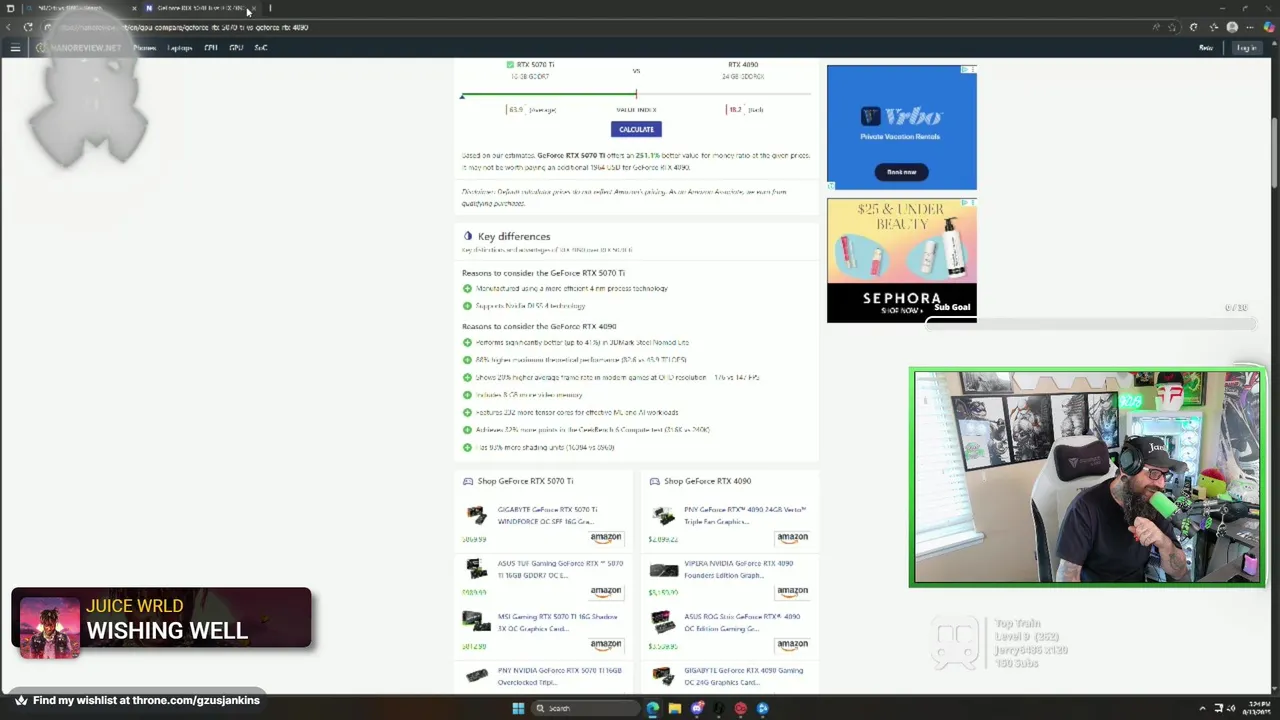This screenshot has width=1280, height=720.
Task: Open Discord icon in taskbar
Action: click(x=697, y=708)
